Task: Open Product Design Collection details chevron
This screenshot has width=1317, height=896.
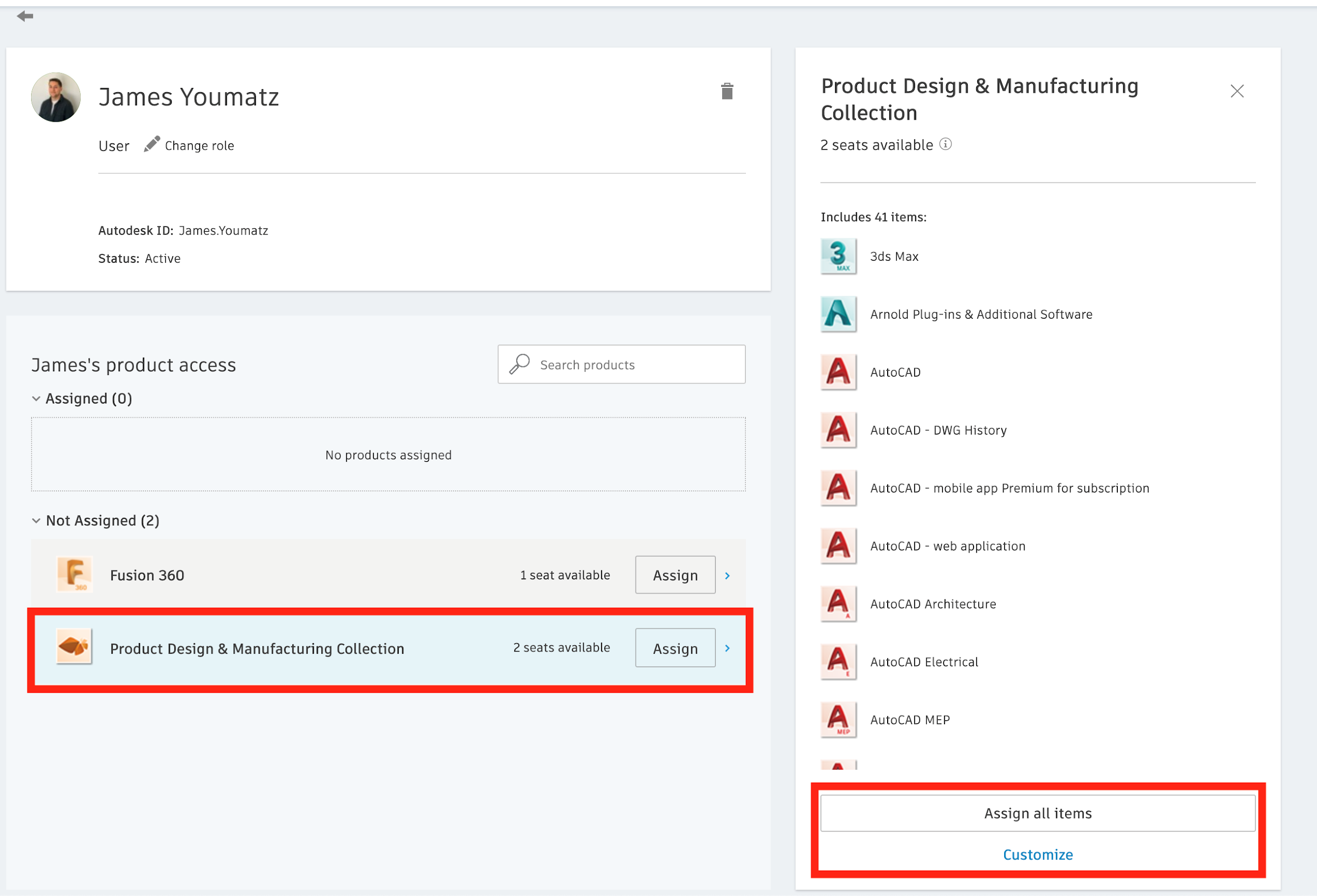Action: (728, 648)
